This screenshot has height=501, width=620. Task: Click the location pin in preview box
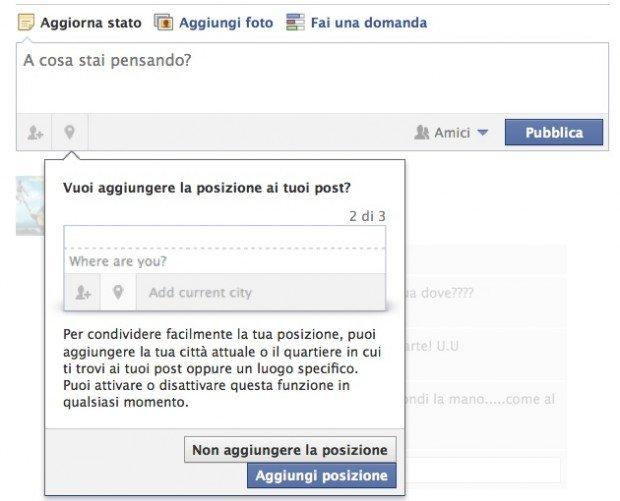pyautogui.click(x=118, y=293)
